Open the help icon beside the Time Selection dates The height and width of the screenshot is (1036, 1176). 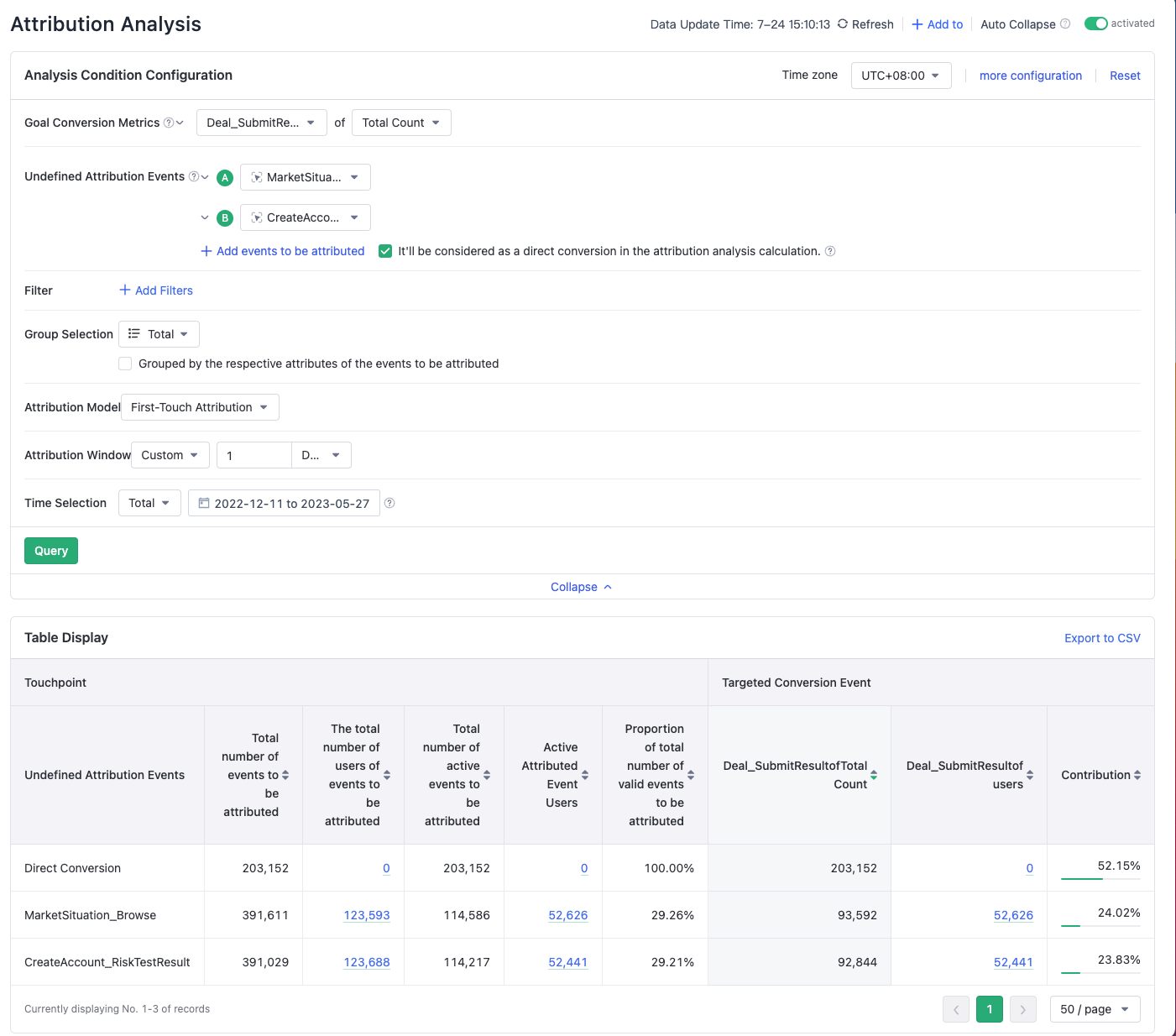(x=389, y=502)
